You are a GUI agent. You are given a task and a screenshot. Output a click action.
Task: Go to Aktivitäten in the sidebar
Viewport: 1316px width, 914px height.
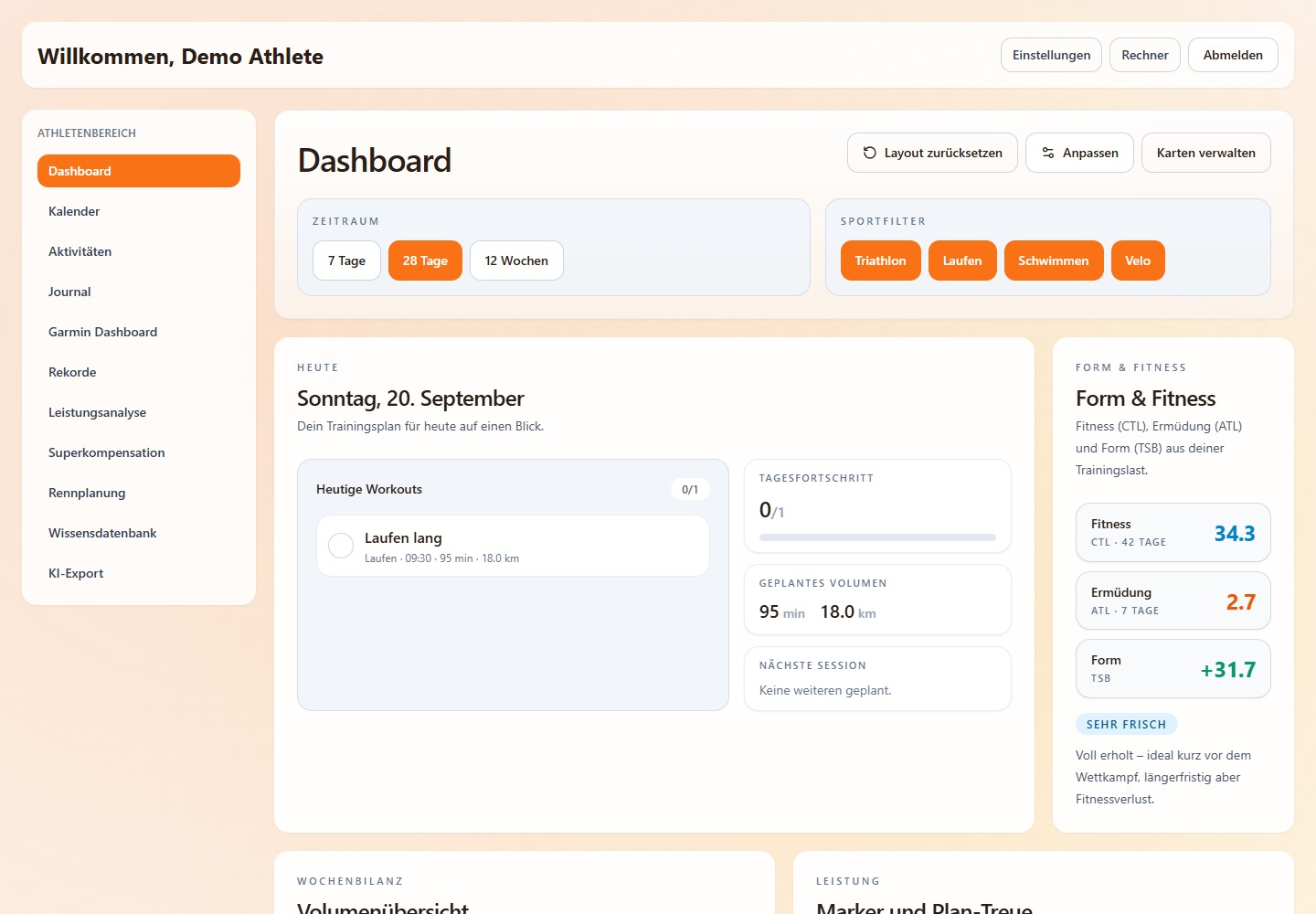139,251
